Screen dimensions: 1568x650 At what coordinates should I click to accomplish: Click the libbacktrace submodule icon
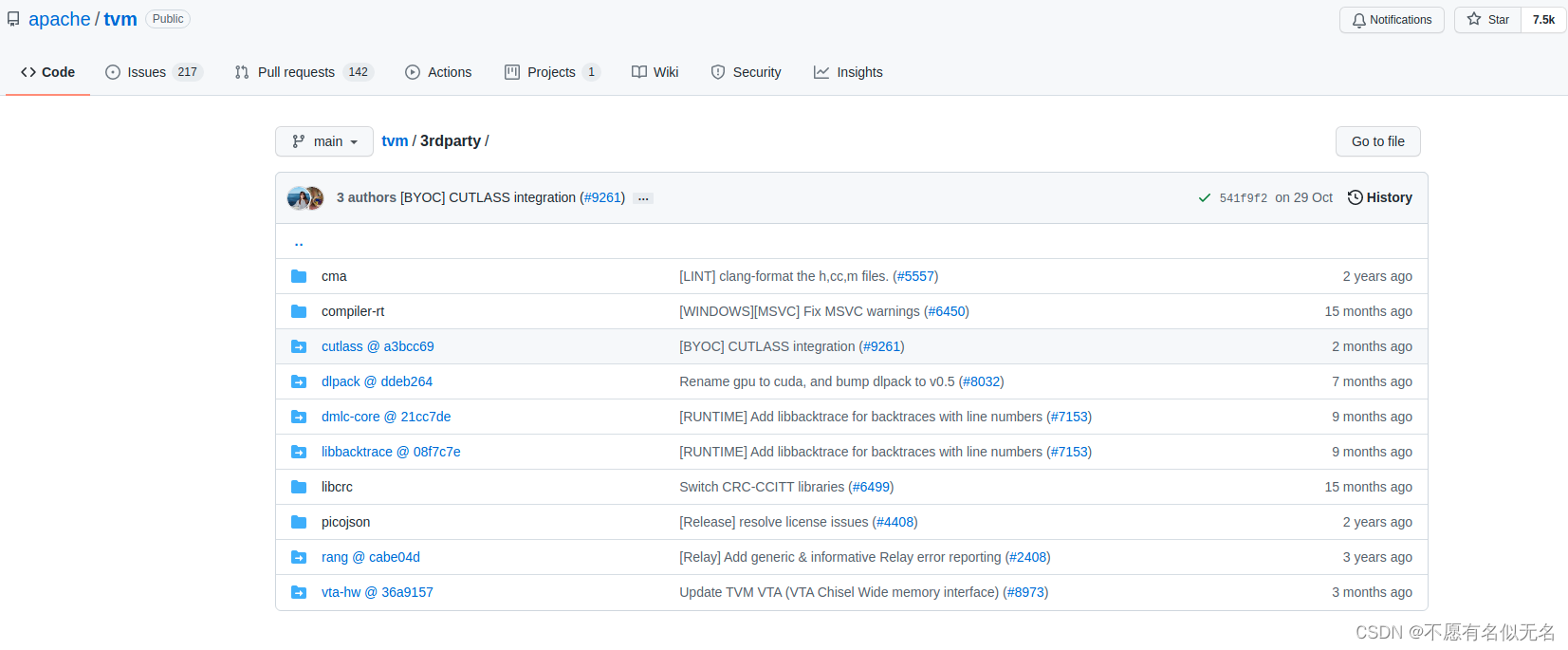pyautogui.click(x=299, y=452)
